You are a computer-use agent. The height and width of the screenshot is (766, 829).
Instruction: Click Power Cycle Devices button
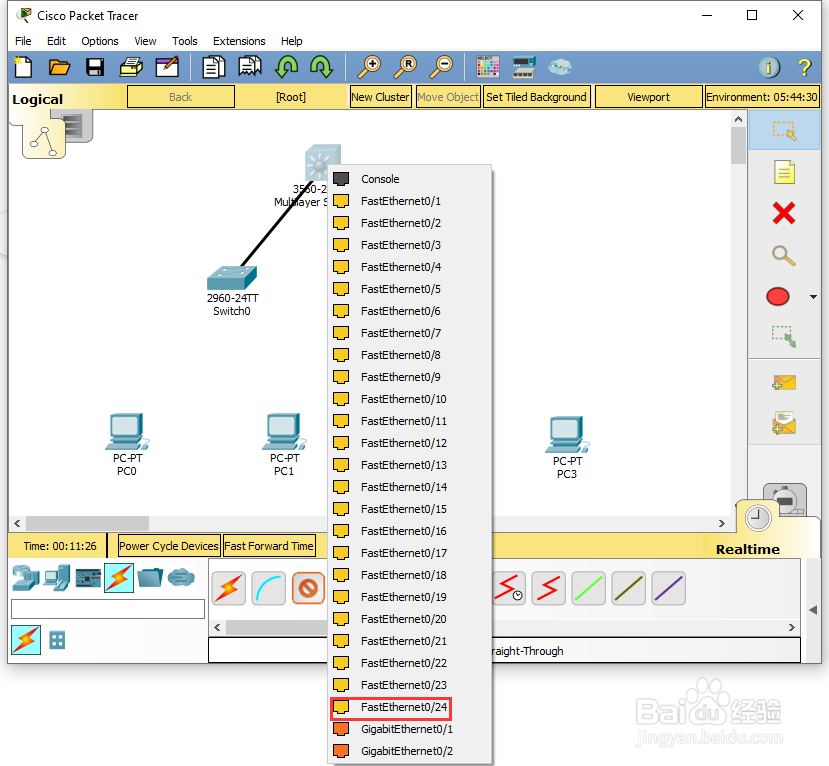coord(169,546)
